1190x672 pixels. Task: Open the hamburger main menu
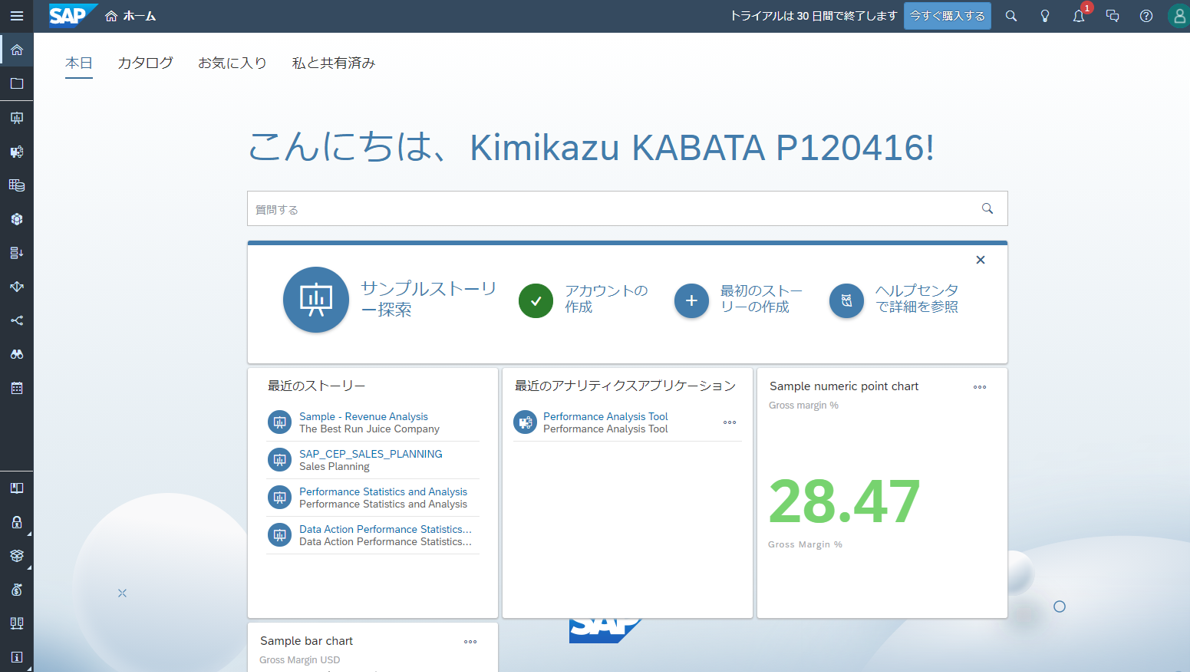17,16
